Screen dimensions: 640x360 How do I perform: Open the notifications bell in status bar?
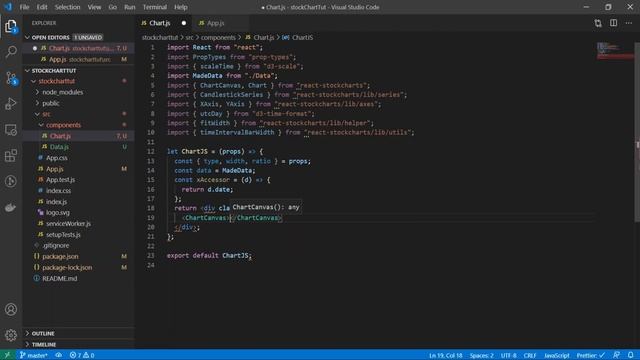631,356
